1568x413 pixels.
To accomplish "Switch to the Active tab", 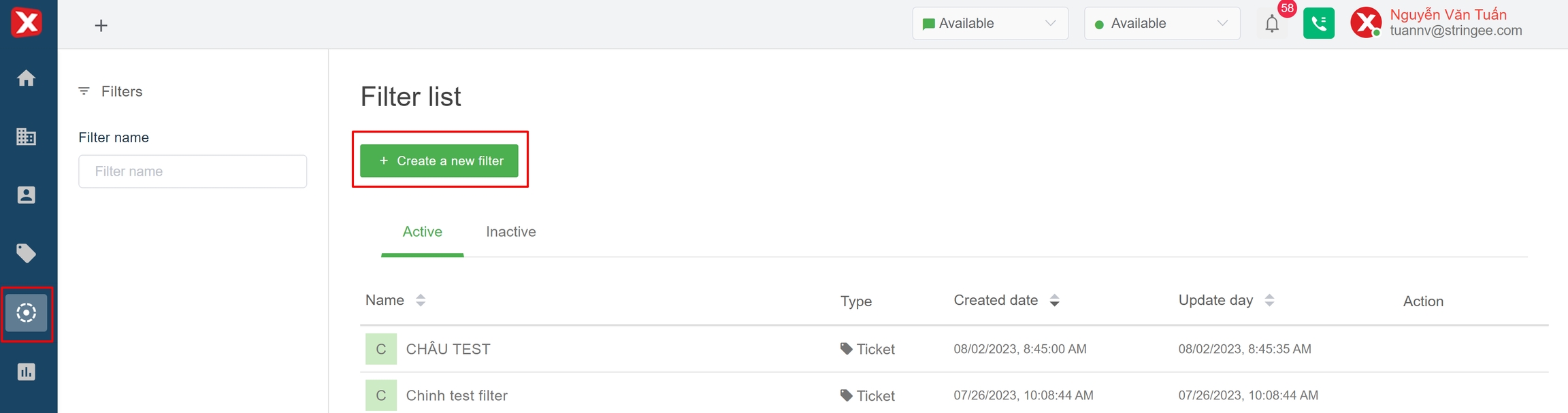I will coord(422,232).
